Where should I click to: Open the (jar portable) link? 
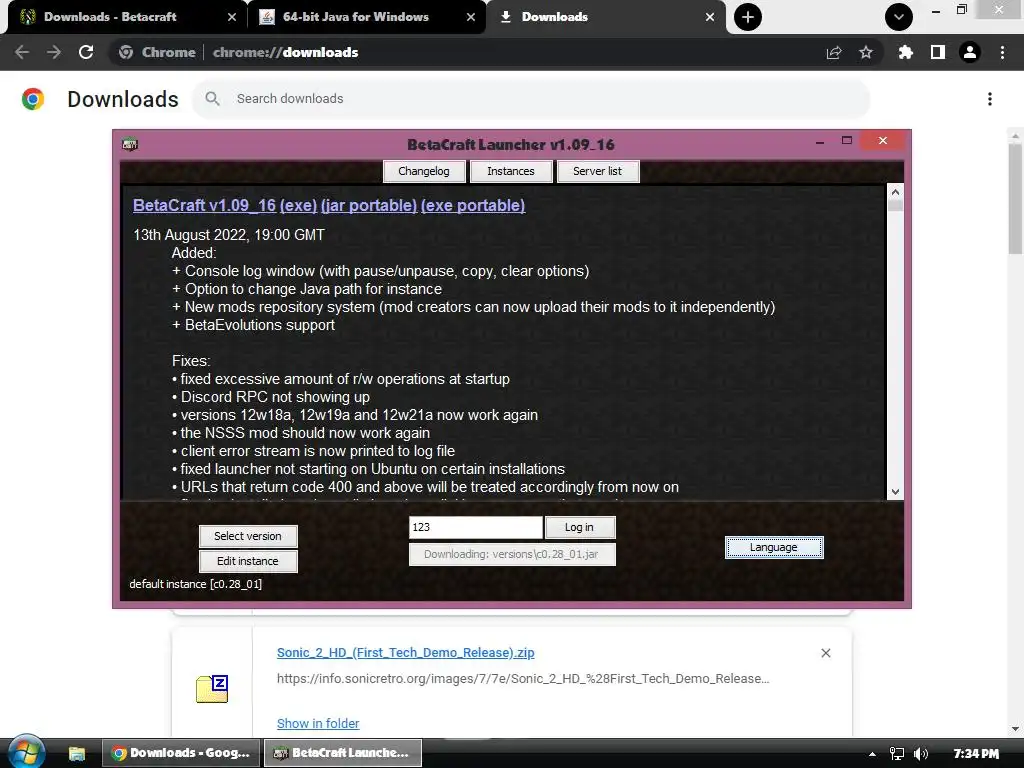[369, 205]
